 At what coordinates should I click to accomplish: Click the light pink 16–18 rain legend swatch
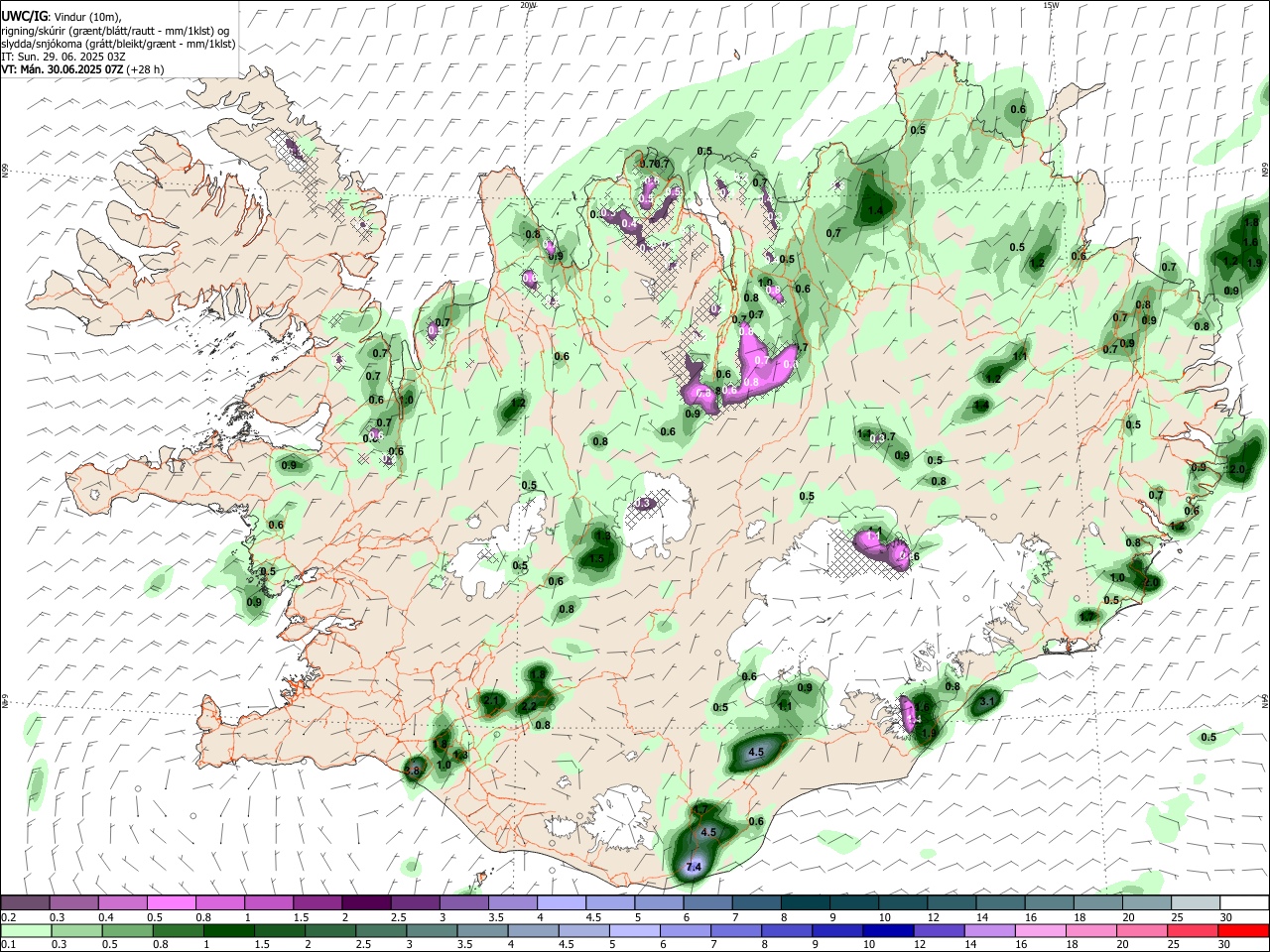point(1041,930)
